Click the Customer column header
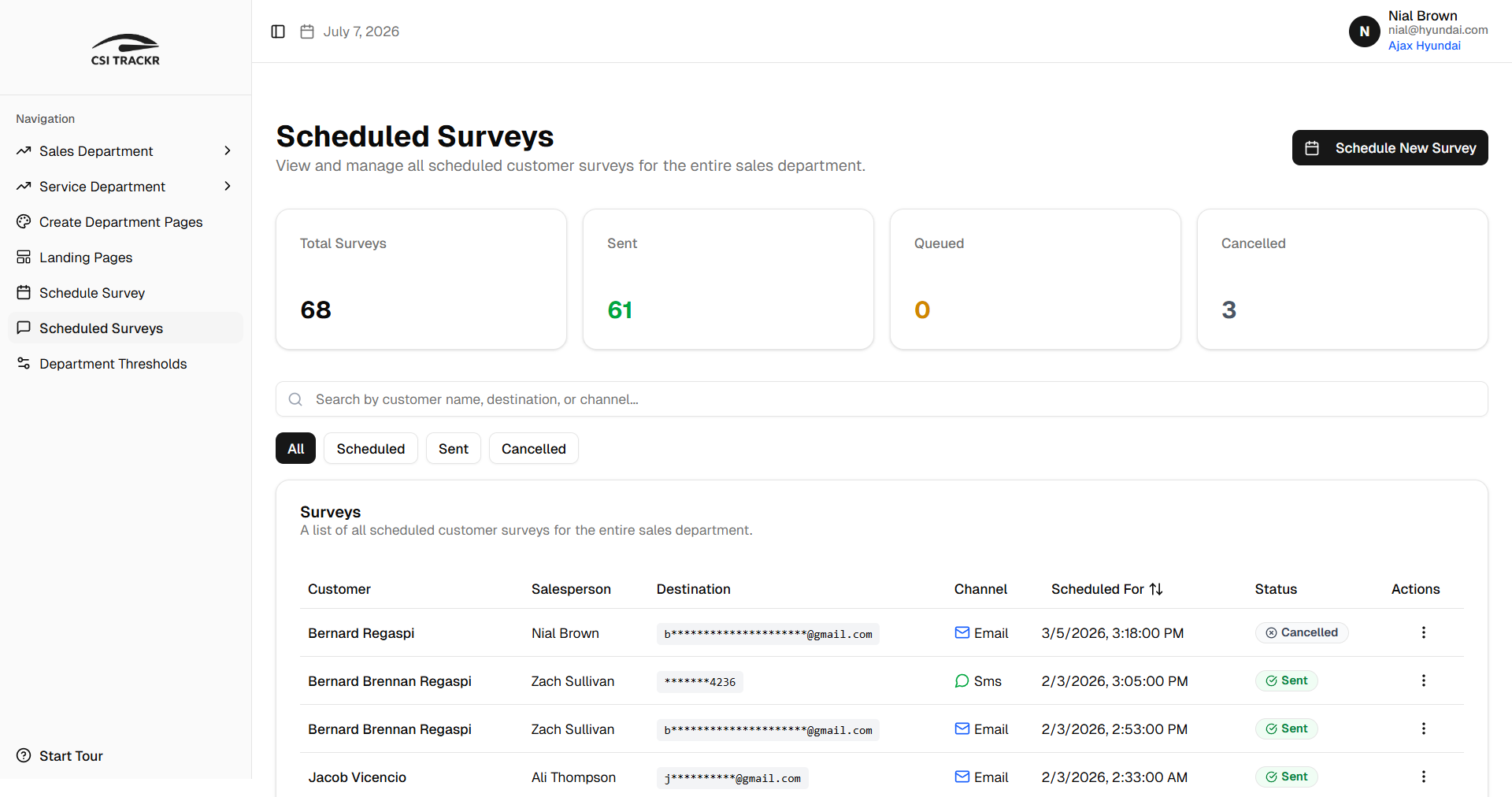Image resolution: width=1512 pixels, height=797 pixels. pos(339,589)
